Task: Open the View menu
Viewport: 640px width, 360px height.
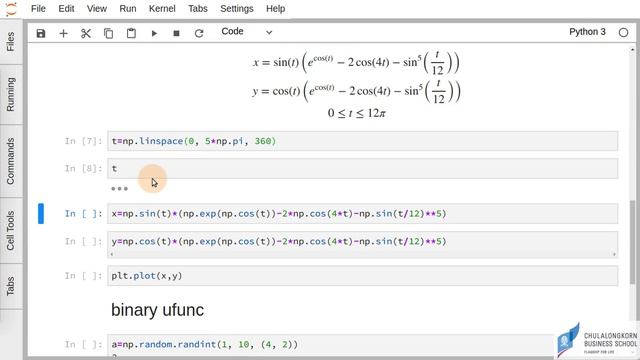Action: (x=97, y=9)
